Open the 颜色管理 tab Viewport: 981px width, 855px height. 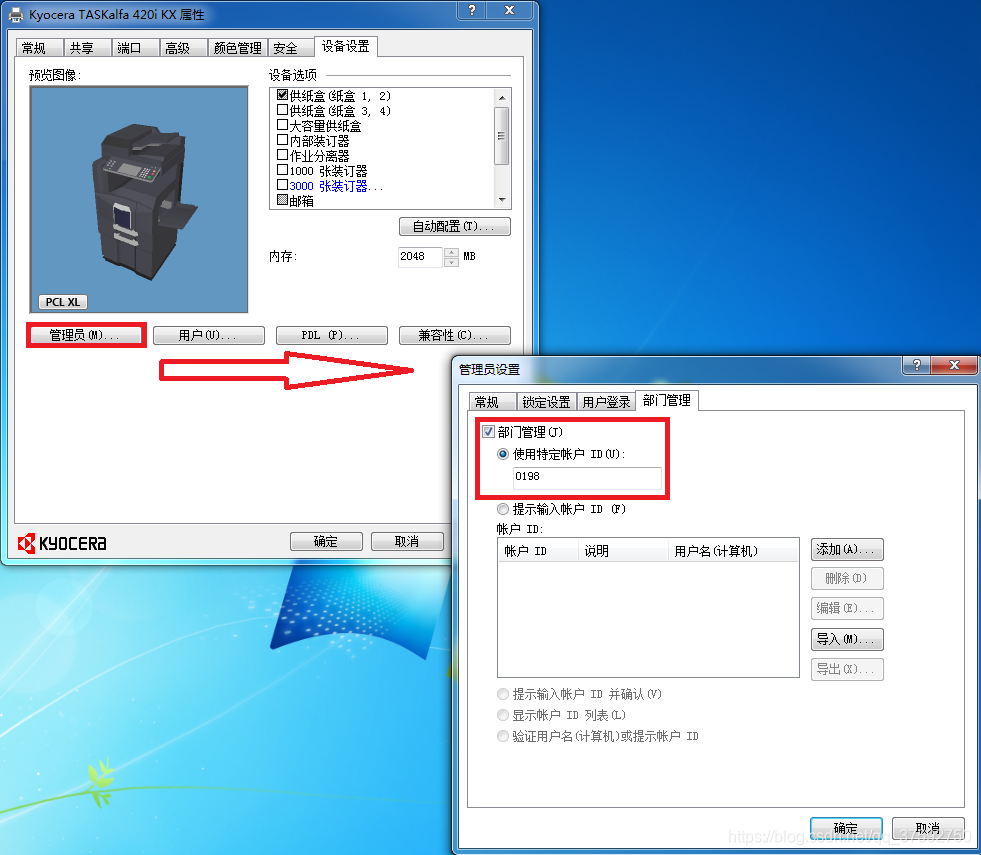[238, 48]
